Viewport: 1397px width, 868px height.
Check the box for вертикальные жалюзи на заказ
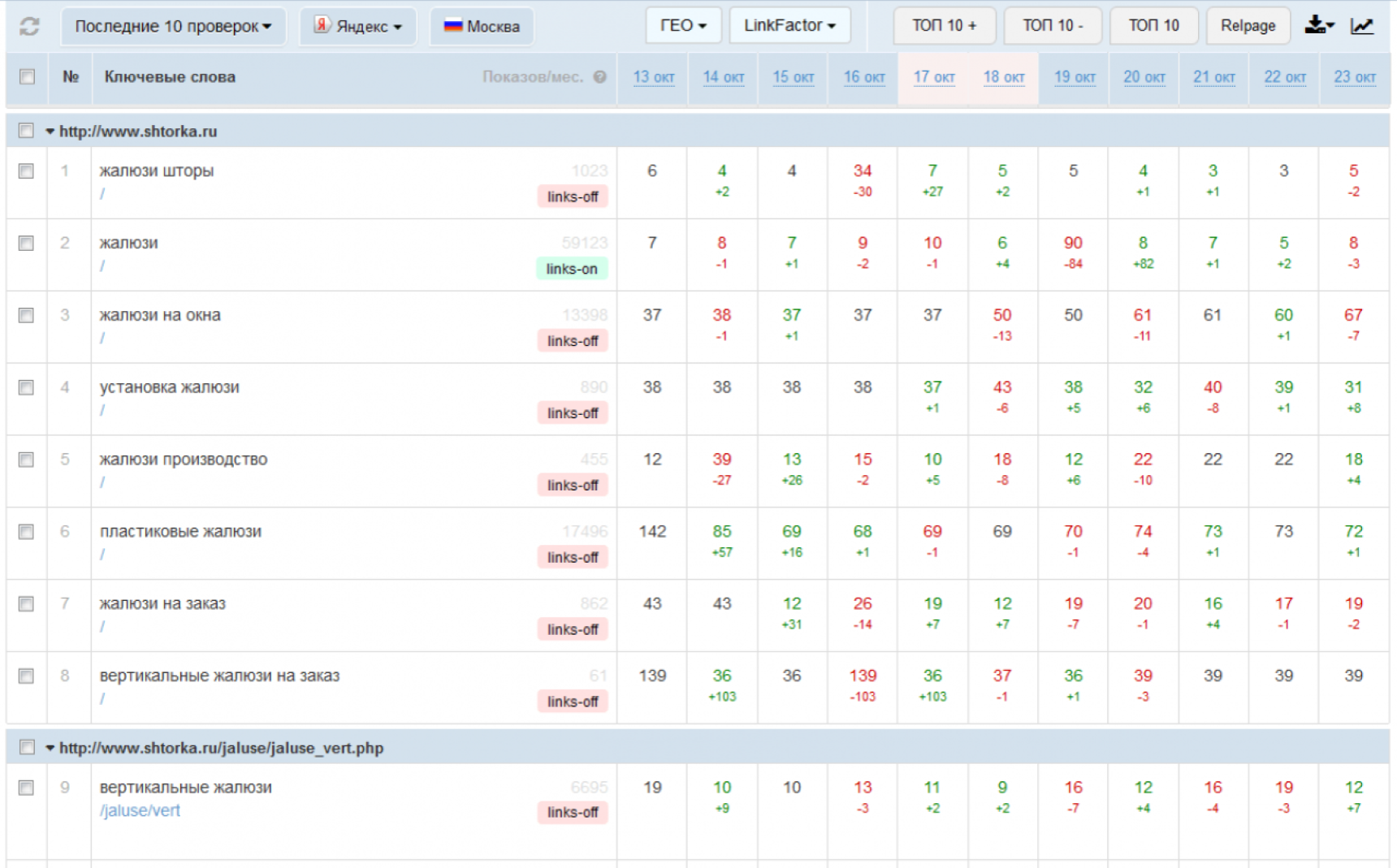point(27,676)
